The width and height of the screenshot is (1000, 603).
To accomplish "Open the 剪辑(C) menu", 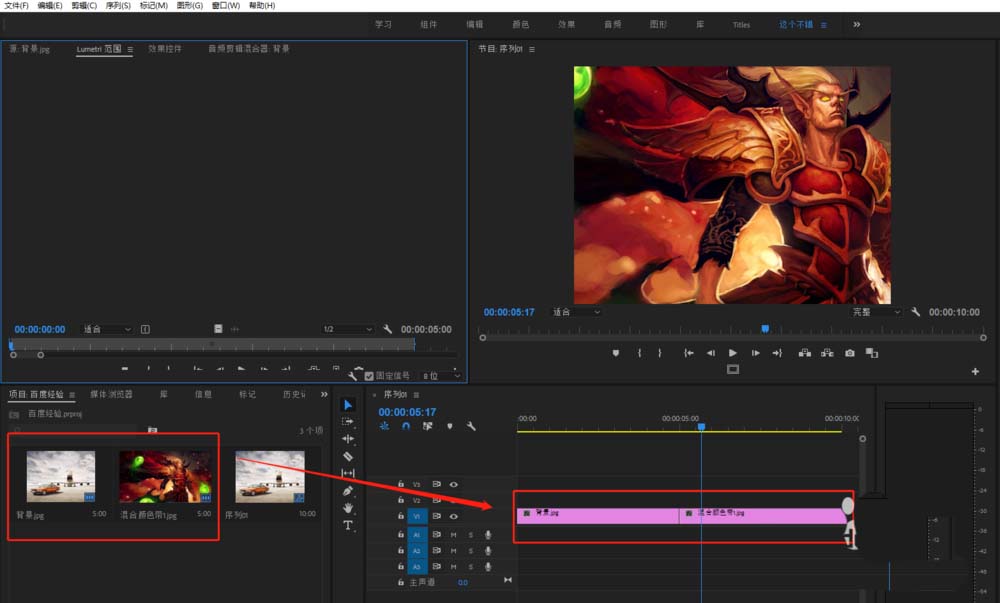I will (x=84, y=5).
